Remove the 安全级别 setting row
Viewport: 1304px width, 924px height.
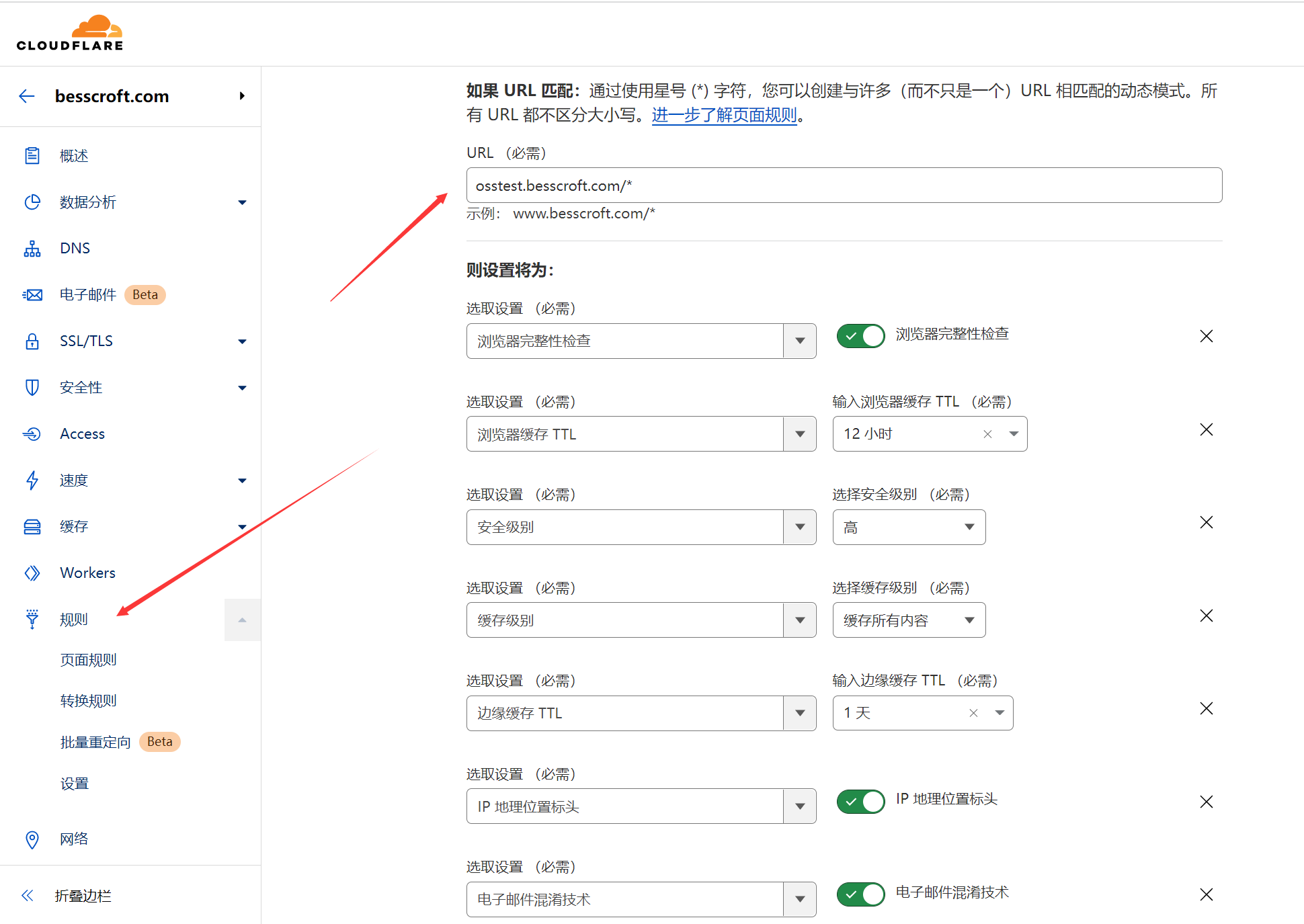1207,523
